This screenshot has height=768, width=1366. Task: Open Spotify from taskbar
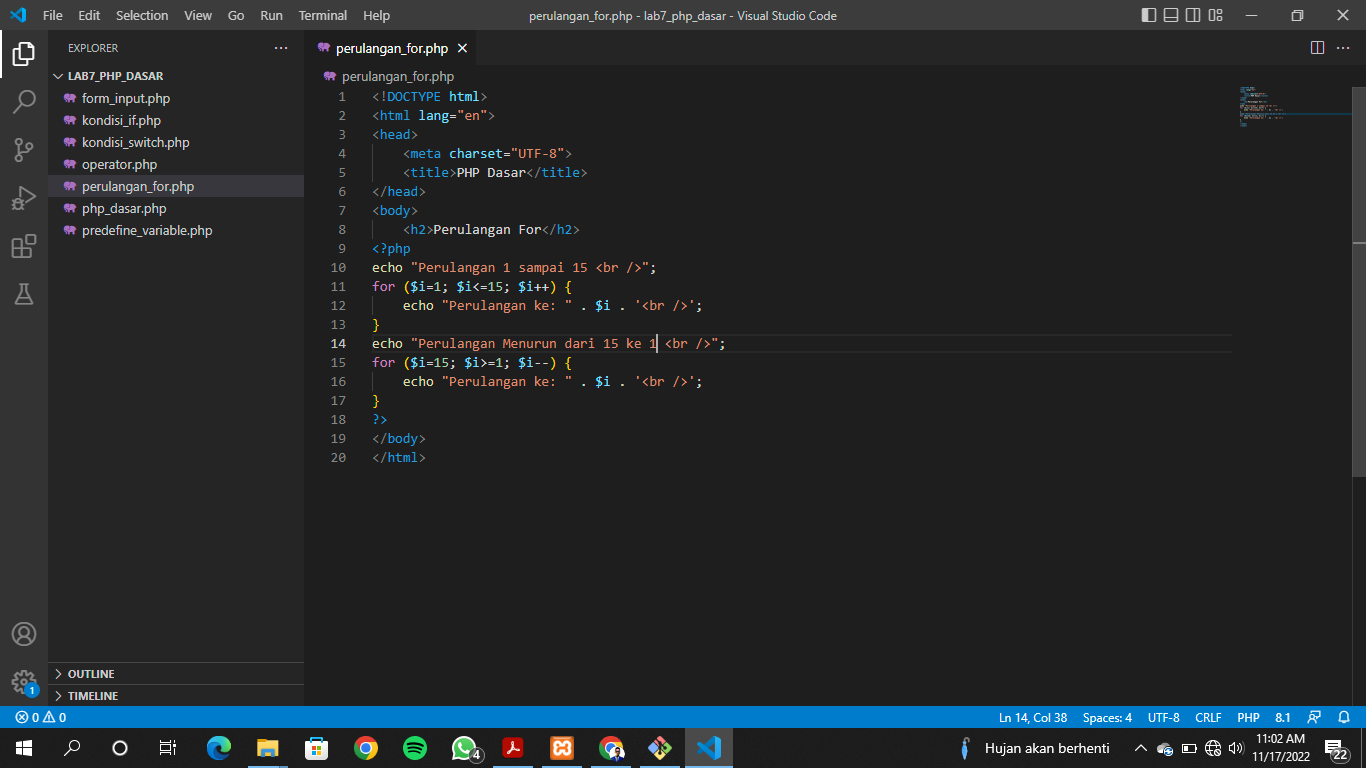click(414, 747)
